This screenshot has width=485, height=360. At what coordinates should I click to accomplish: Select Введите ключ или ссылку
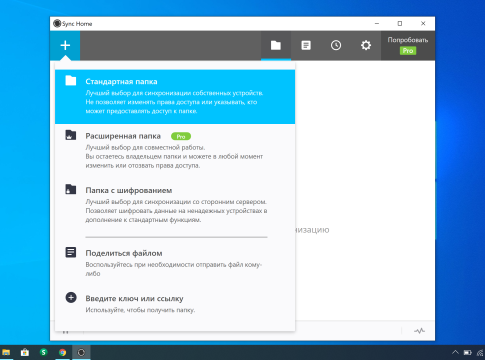point(175,304)
